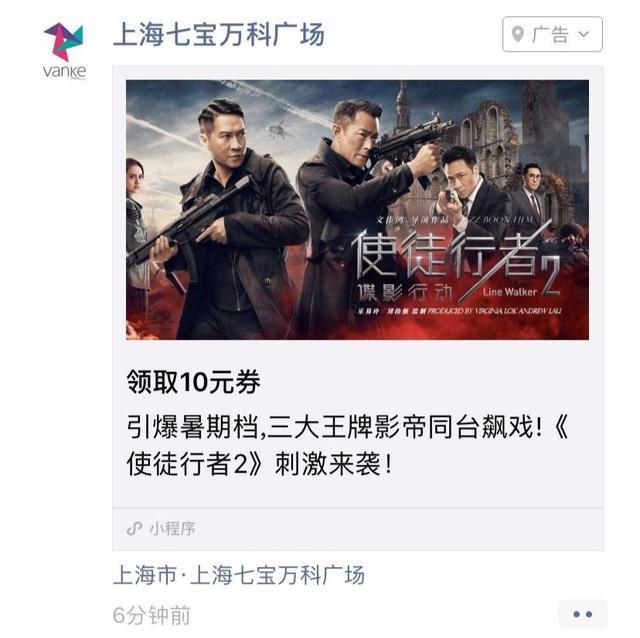Open the vanke logo avatar
640x638 pixels.
(64, 50)
